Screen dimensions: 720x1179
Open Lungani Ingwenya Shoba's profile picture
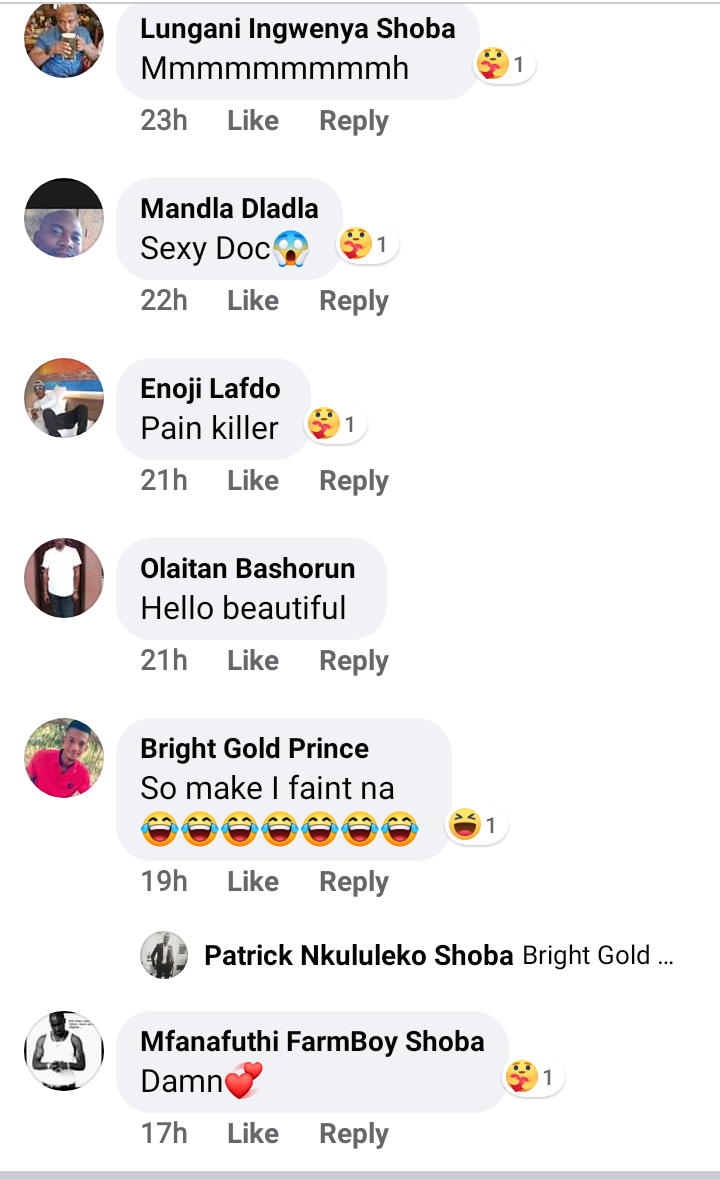(64, 40)
